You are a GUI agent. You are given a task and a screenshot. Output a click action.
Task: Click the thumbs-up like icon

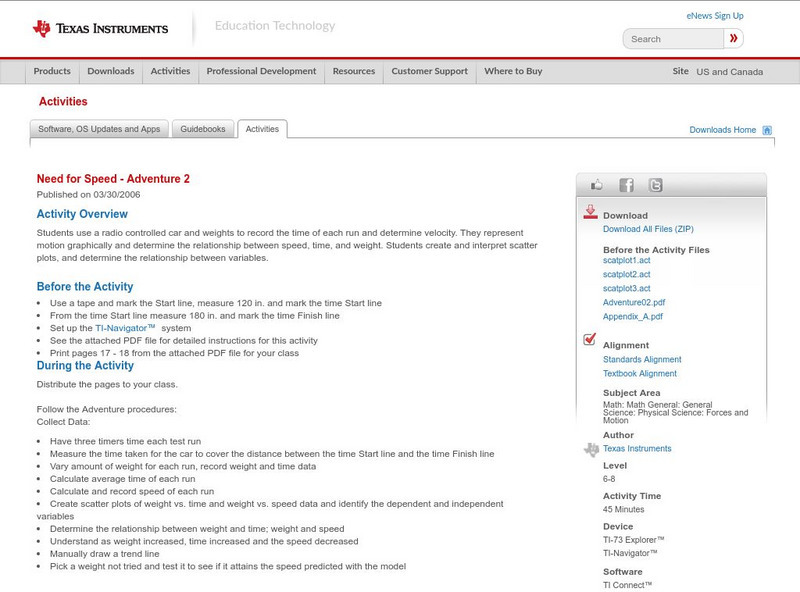click(x=596, y=185)
